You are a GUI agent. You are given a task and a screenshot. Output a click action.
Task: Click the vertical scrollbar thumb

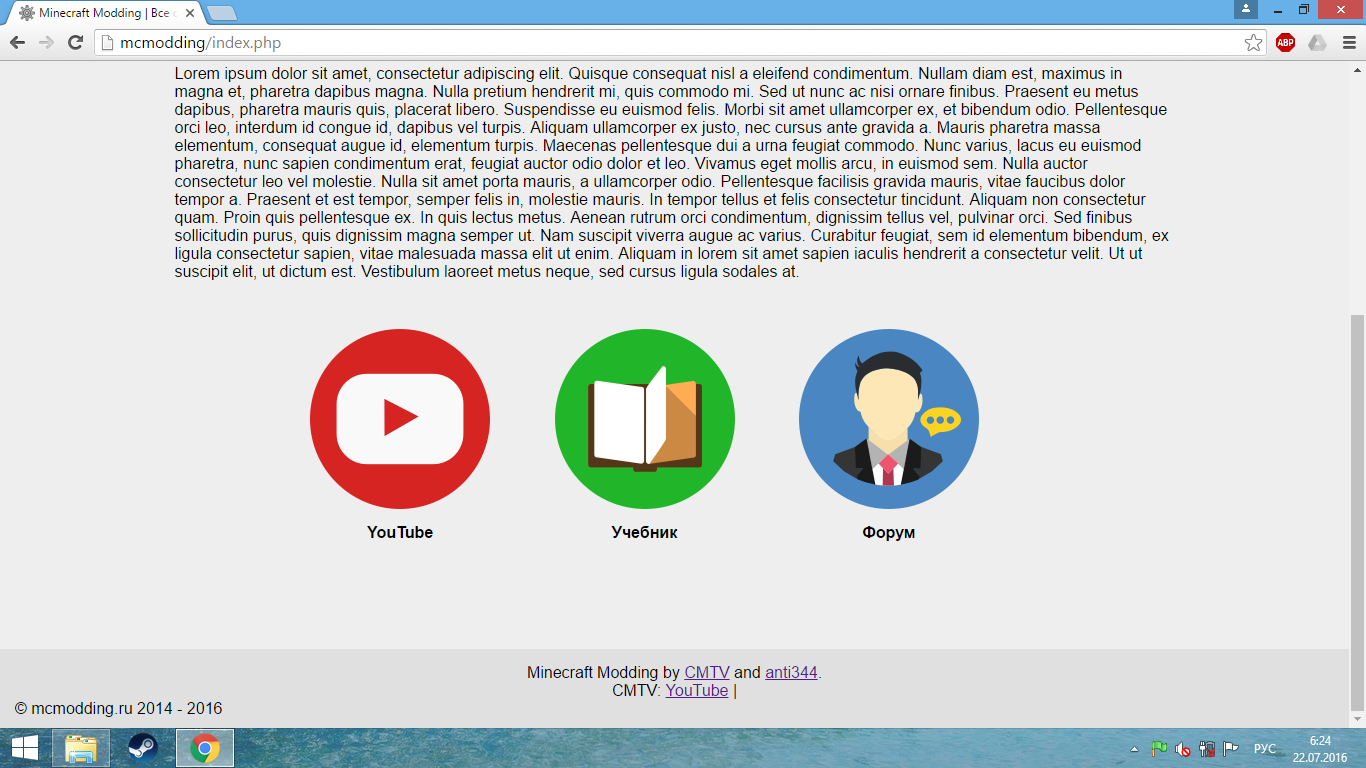click(1357, 512)
